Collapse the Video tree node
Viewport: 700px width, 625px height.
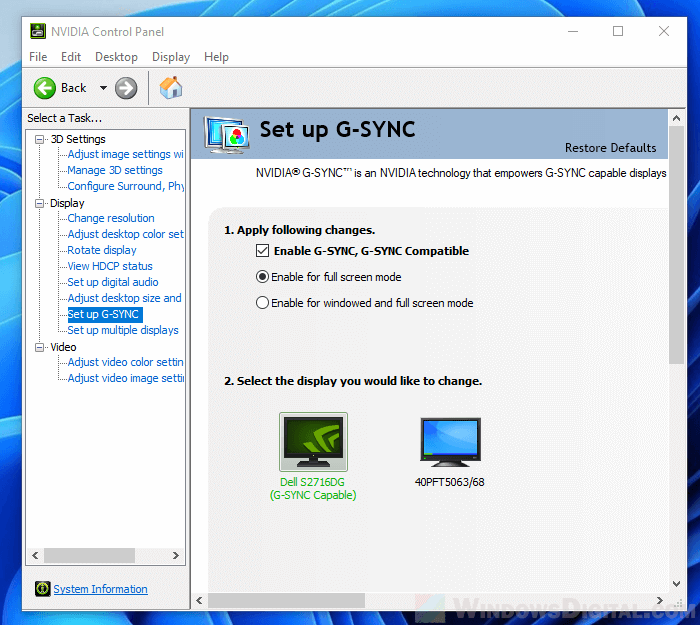pyautogui.click(x=39, y=347)
